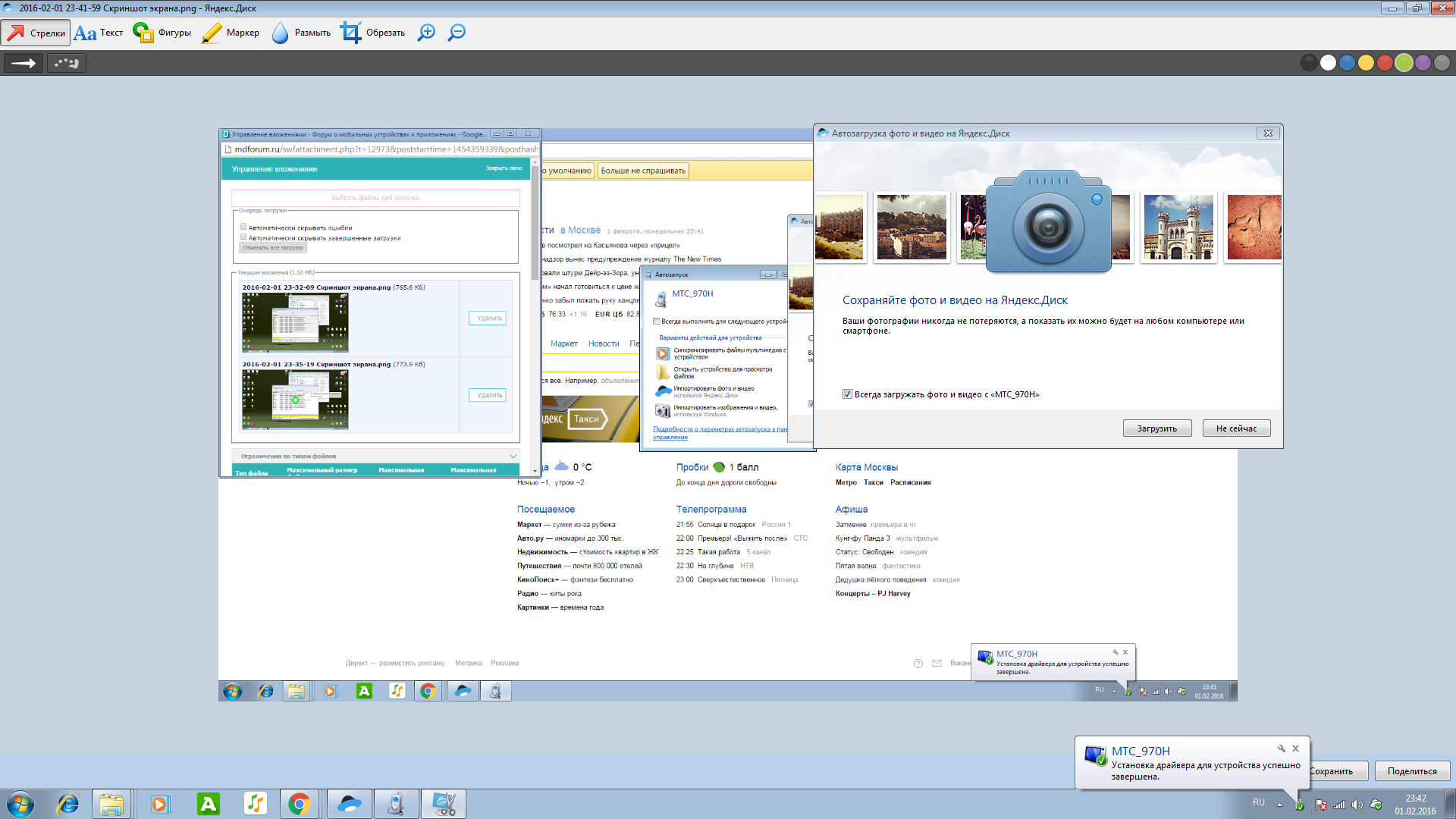Pick the purple color swatch
The height and width of the screenshot is (819, 1456).
click(1423, 63)
